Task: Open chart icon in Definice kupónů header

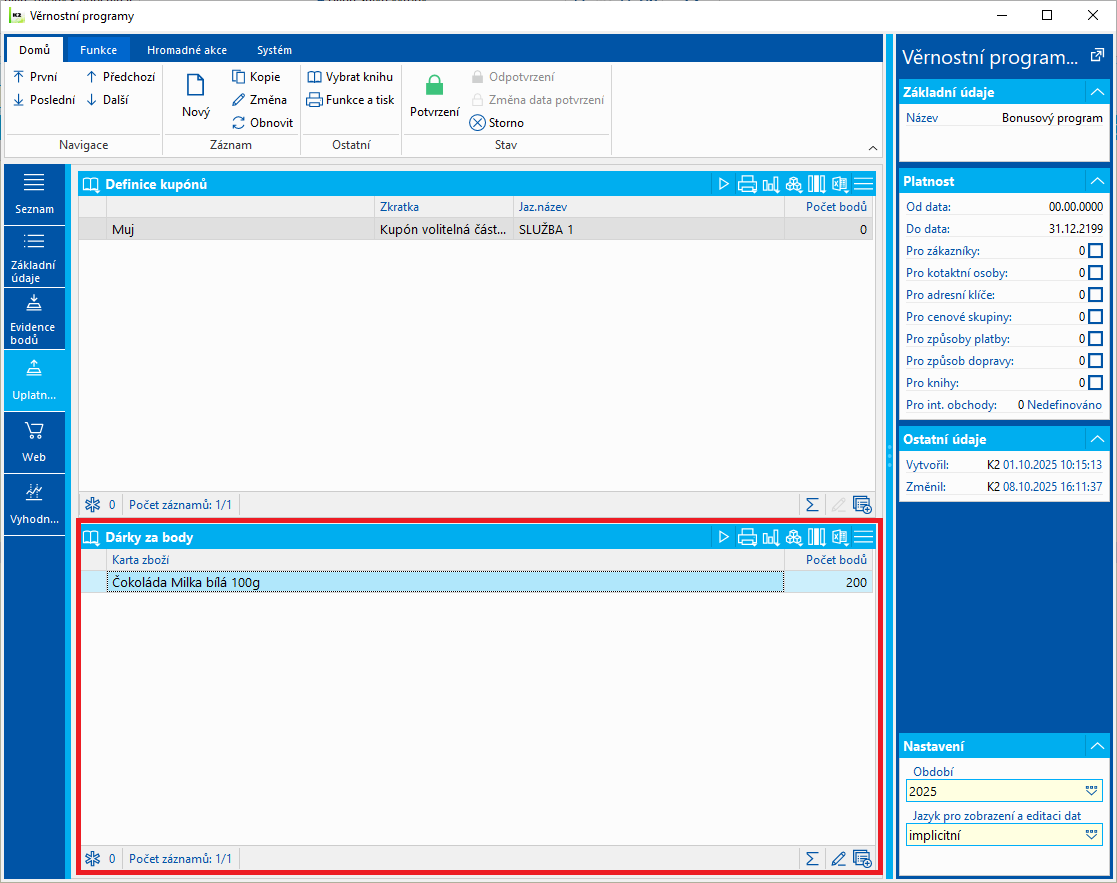Action: 771,184
